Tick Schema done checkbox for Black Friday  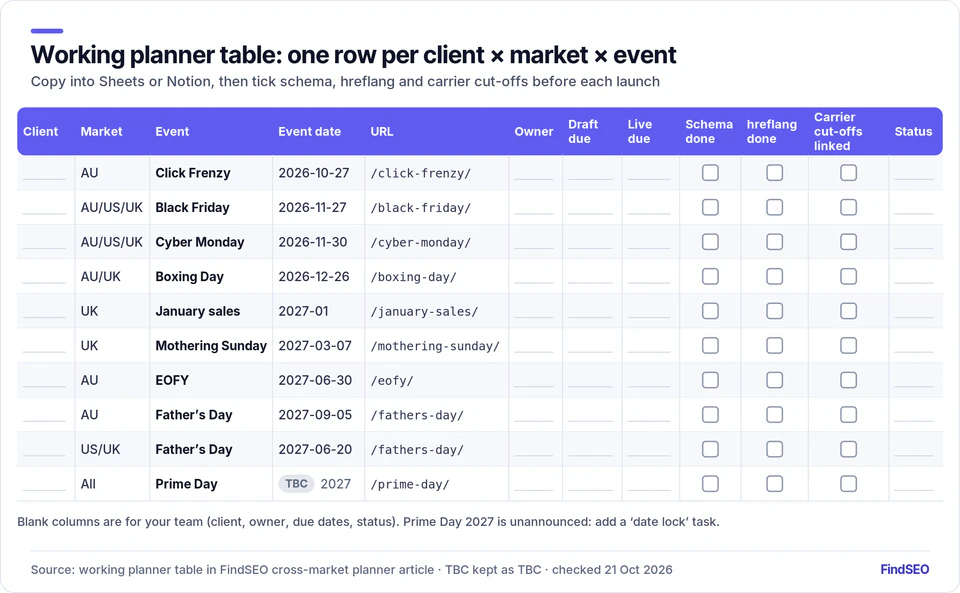pos(710,207)
